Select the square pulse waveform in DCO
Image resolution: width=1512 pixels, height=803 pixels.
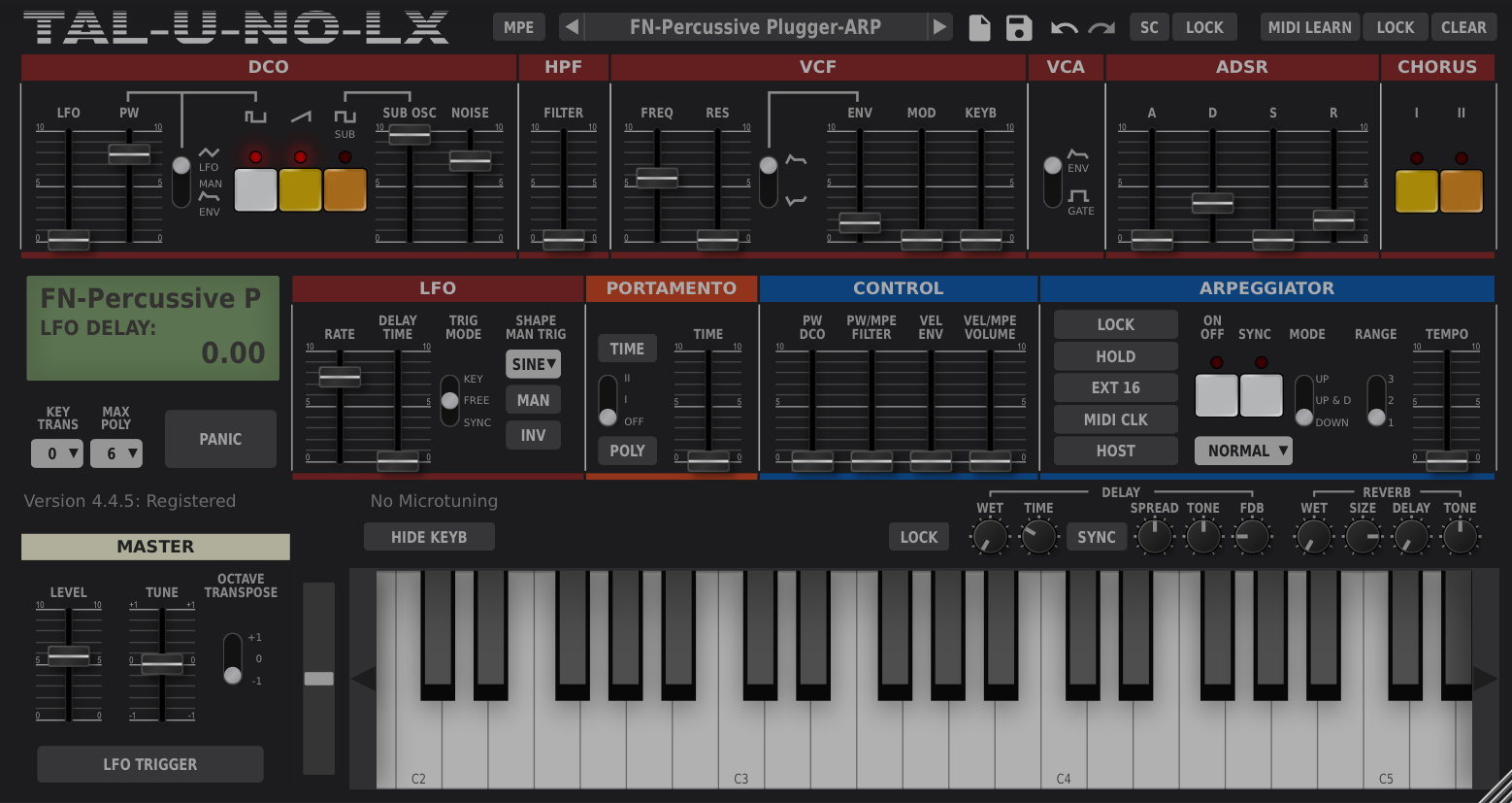pos(254,189)
